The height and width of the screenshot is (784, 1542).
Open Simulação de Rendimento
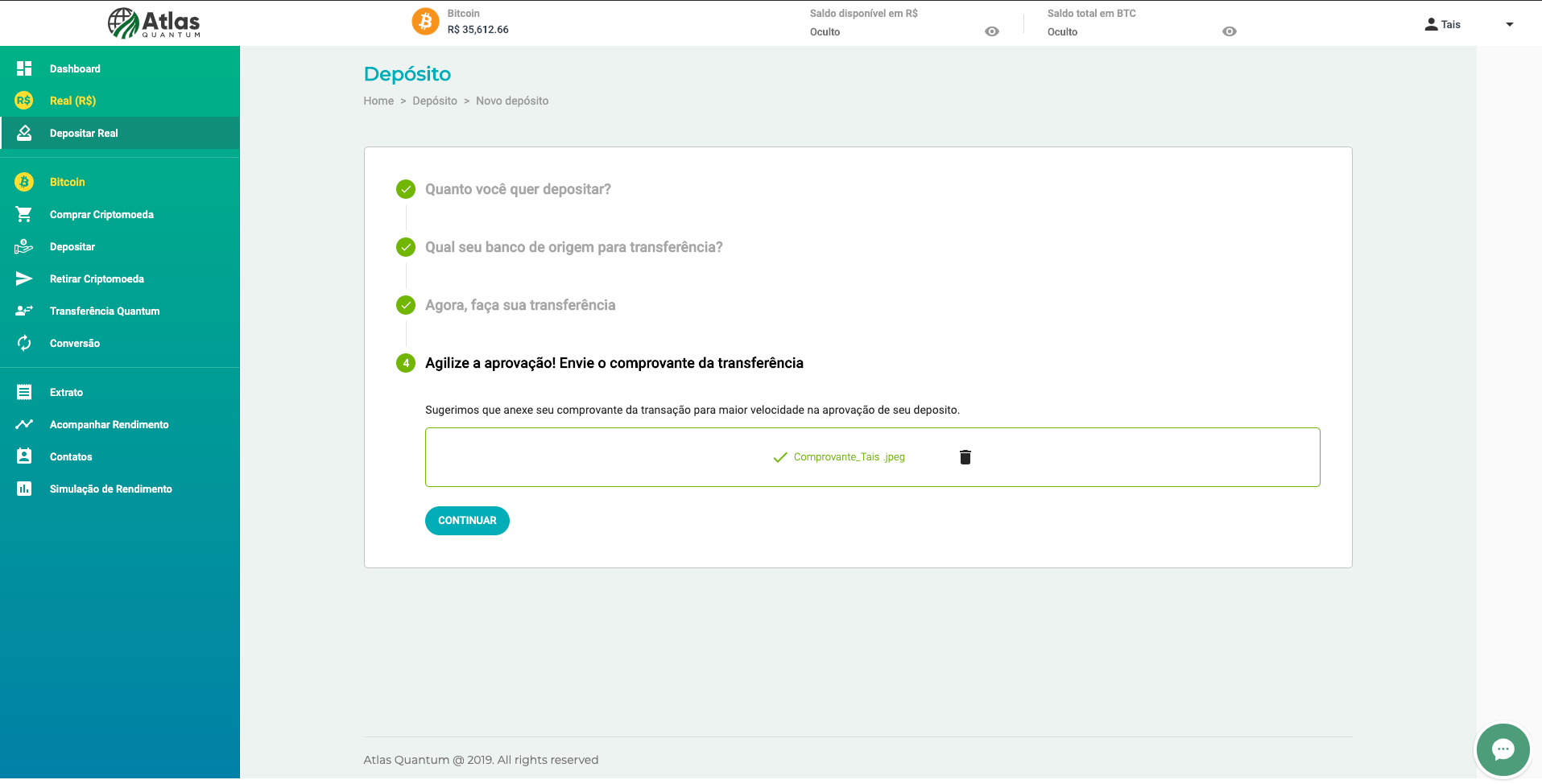click(111, 489)
